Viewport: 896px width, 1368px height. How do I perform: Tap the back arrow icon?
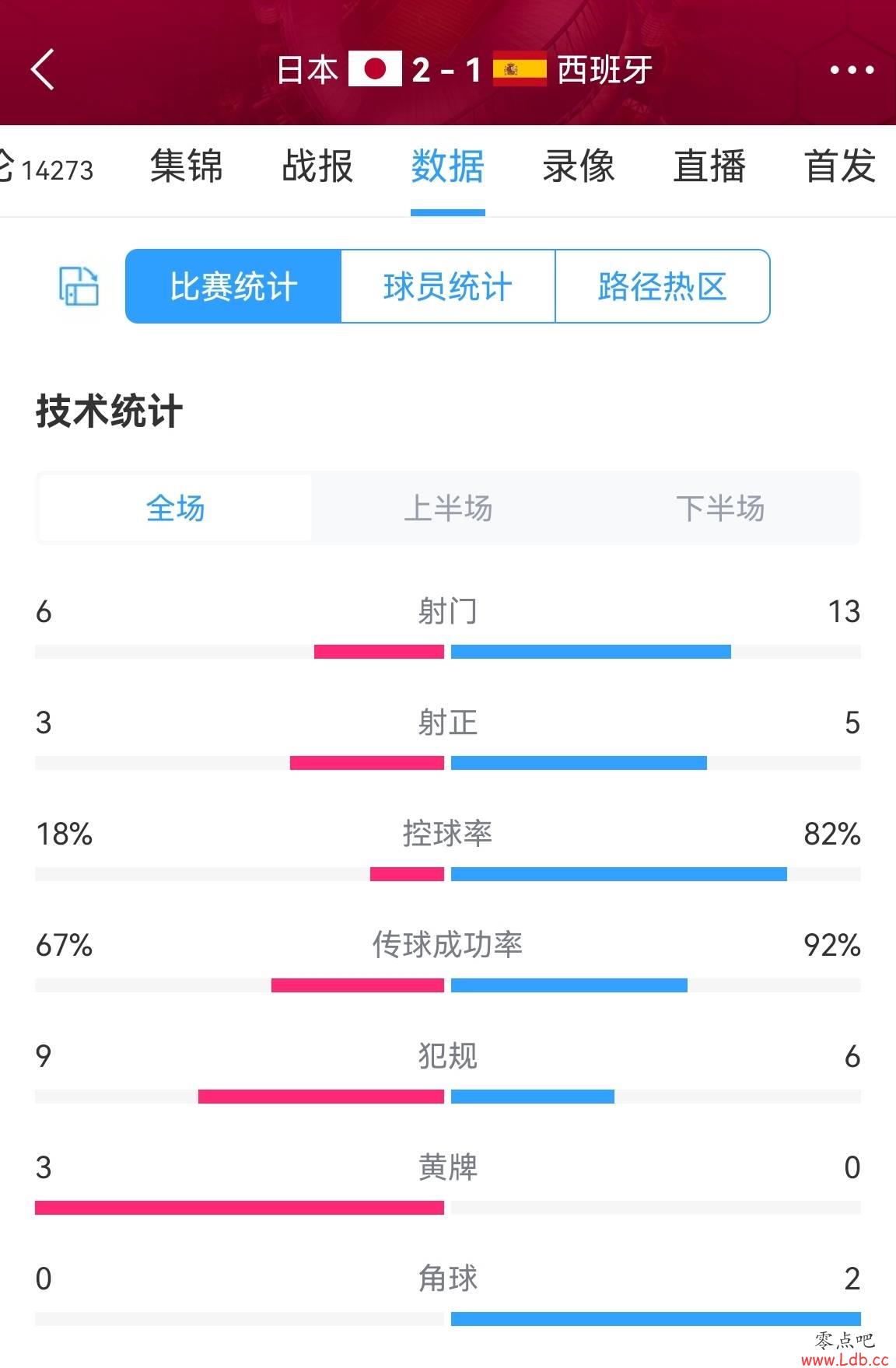44,70
